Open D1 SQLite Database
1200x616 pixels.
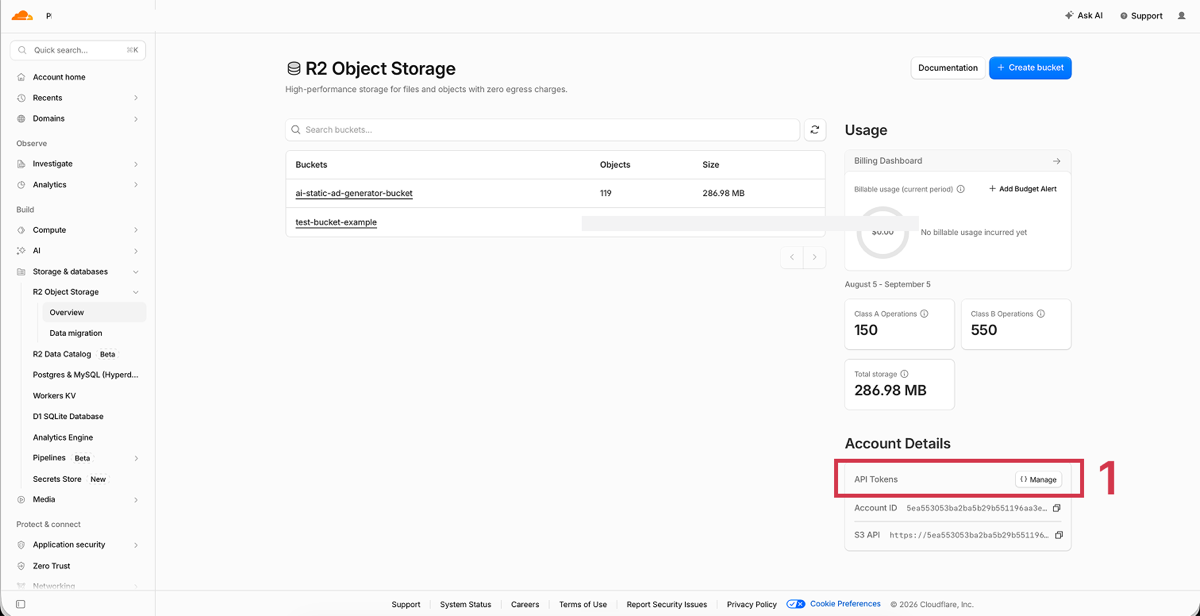tap(68, 416)
